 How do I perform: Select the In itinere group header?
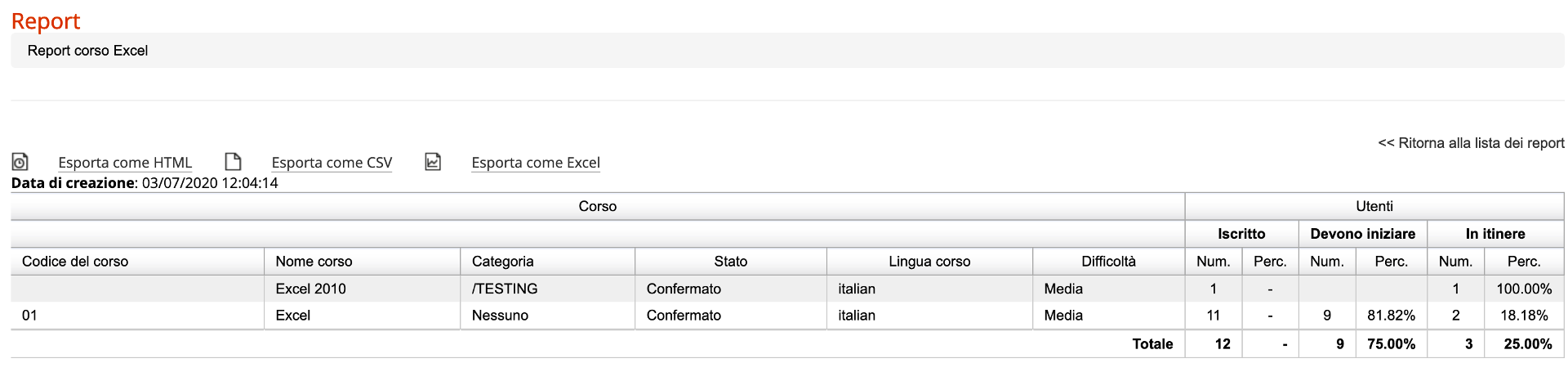coord(1495,234)
